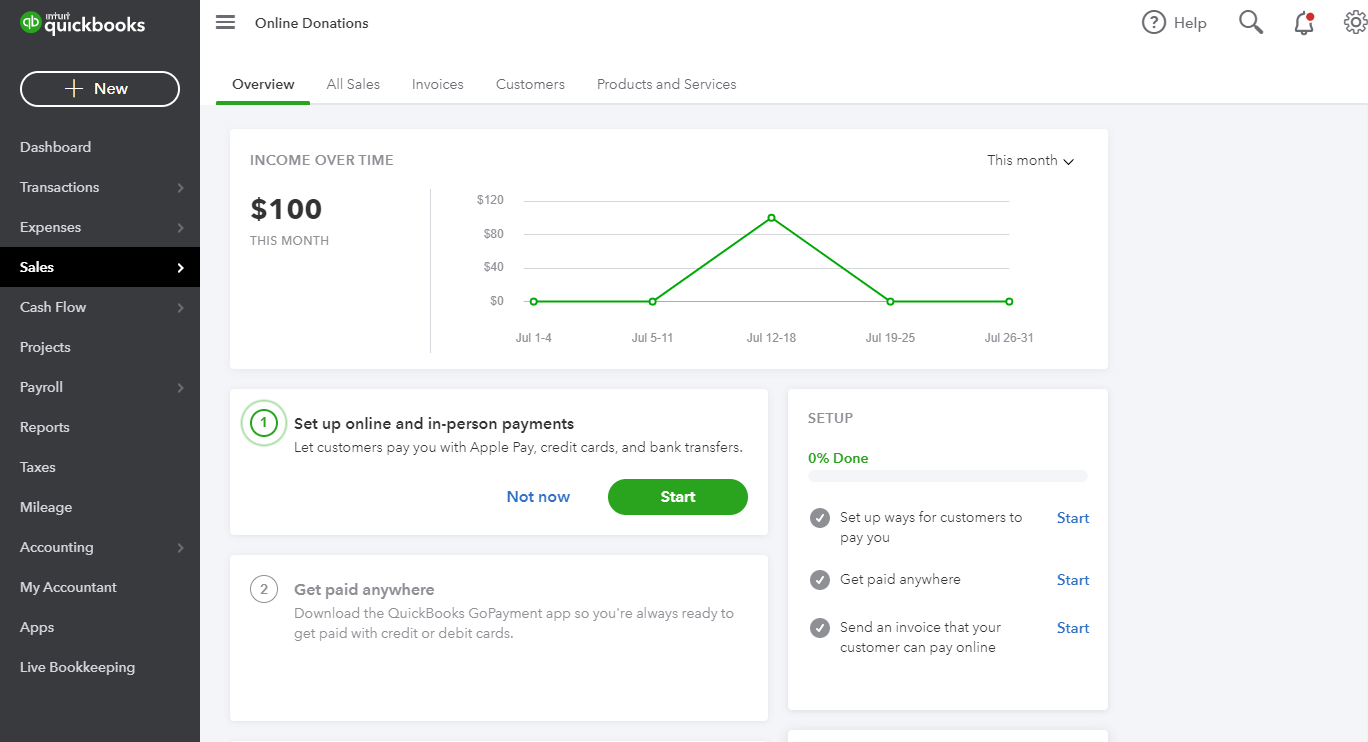Click the step 1 circle icon
The height and width of the screenshot is (742, 1368).
[264, 424]
